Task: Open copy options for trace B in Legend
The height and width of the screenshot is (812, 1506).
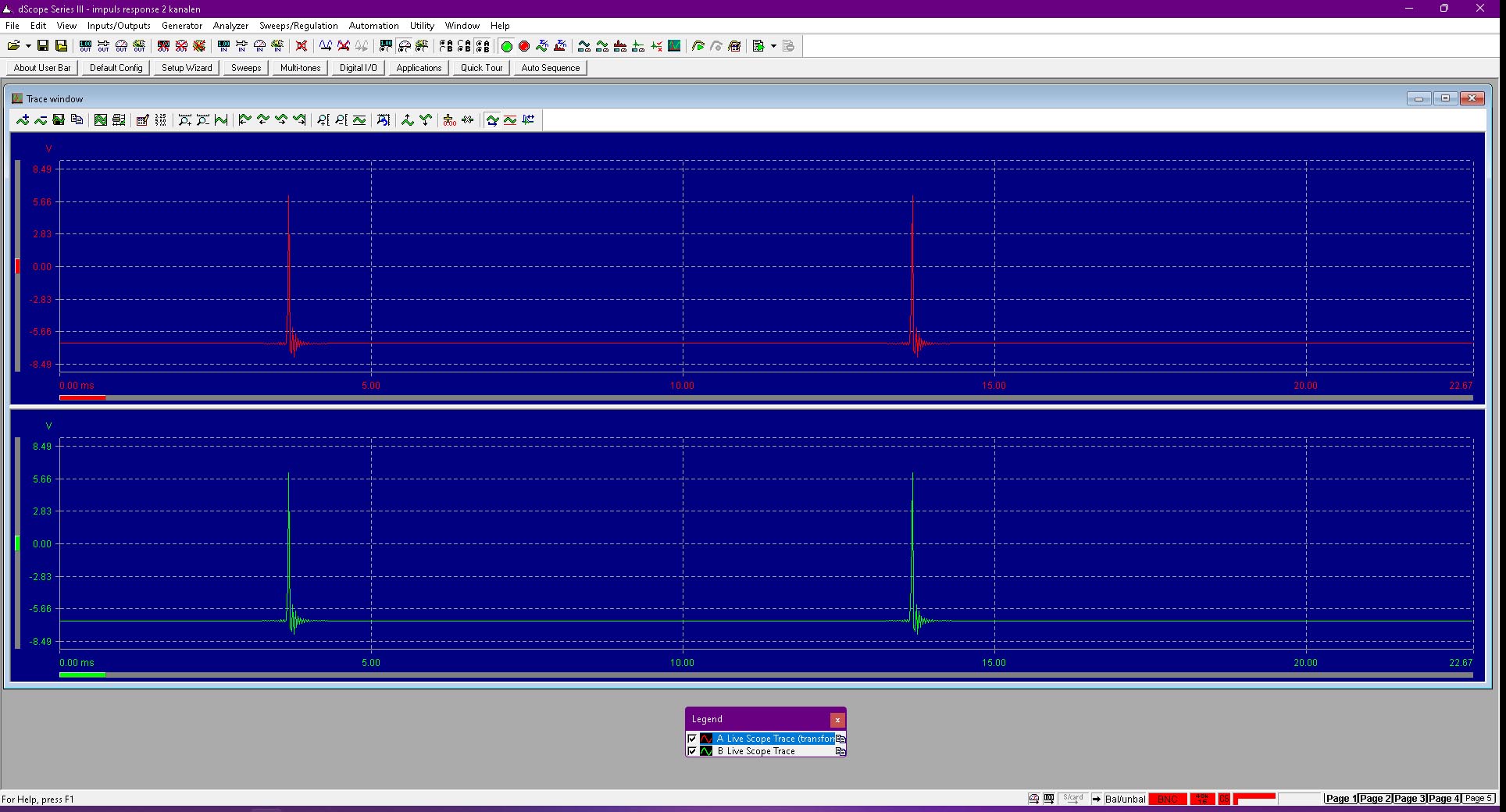Action: point(840,751)
